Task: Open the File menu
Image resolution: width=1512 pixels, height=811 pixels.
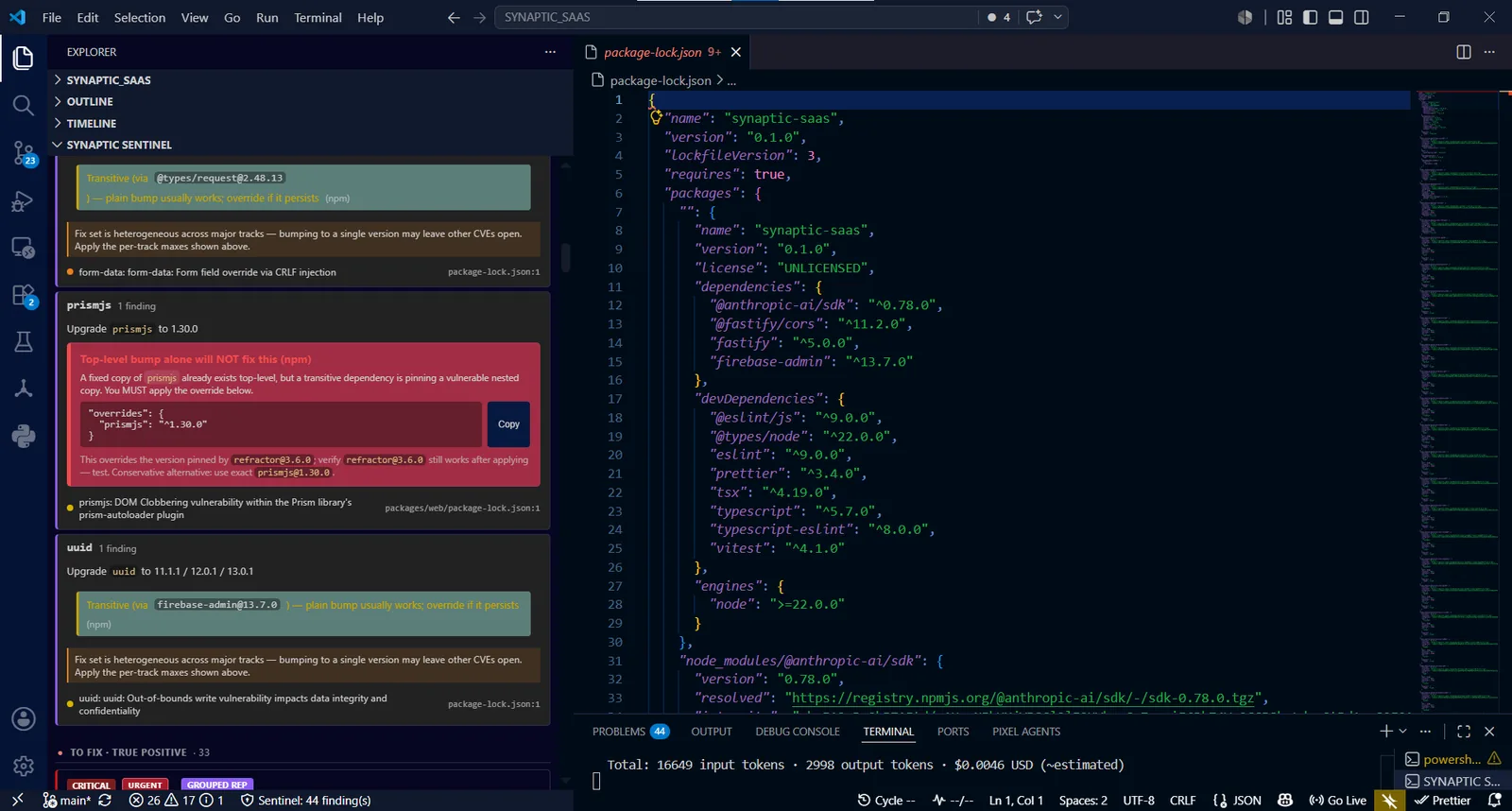Action: pos(52,17)
